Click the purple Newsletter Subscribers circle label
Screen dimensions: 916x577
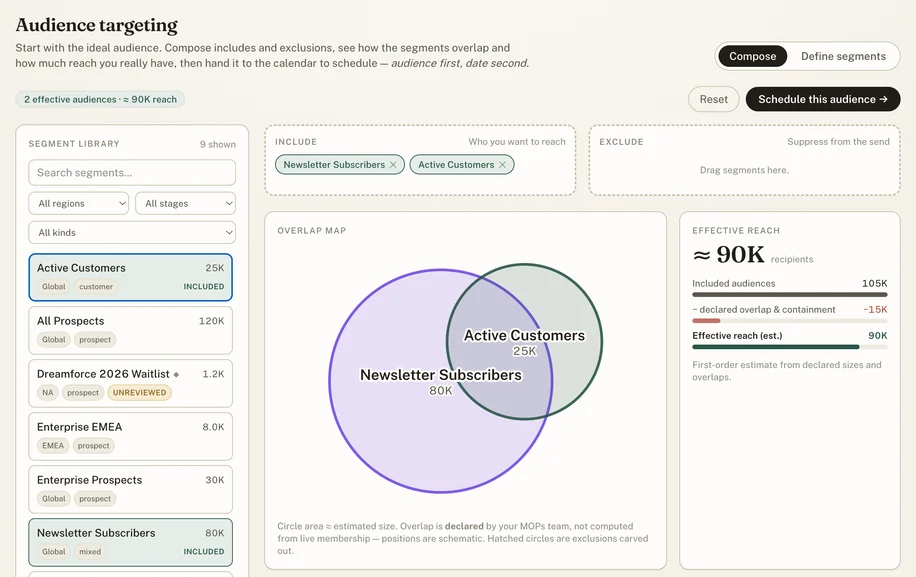click(440, 375)
